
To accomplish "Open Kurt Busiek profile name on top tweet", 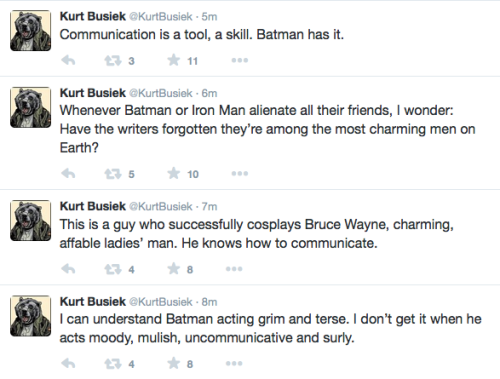I will 93,16.
